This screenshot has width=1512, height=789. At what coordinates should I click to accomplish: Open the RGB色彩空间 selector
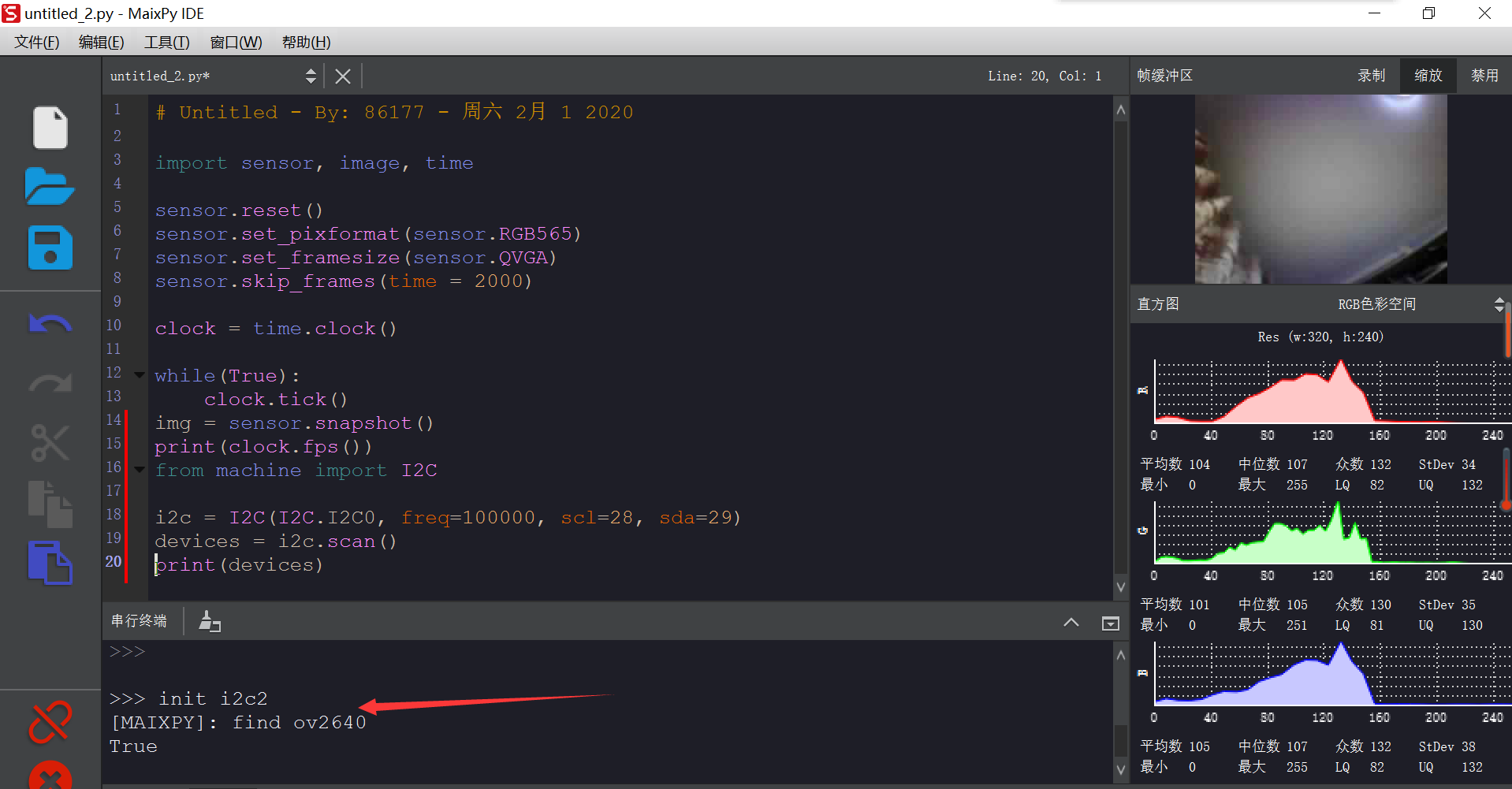[x=1377, y=303]
